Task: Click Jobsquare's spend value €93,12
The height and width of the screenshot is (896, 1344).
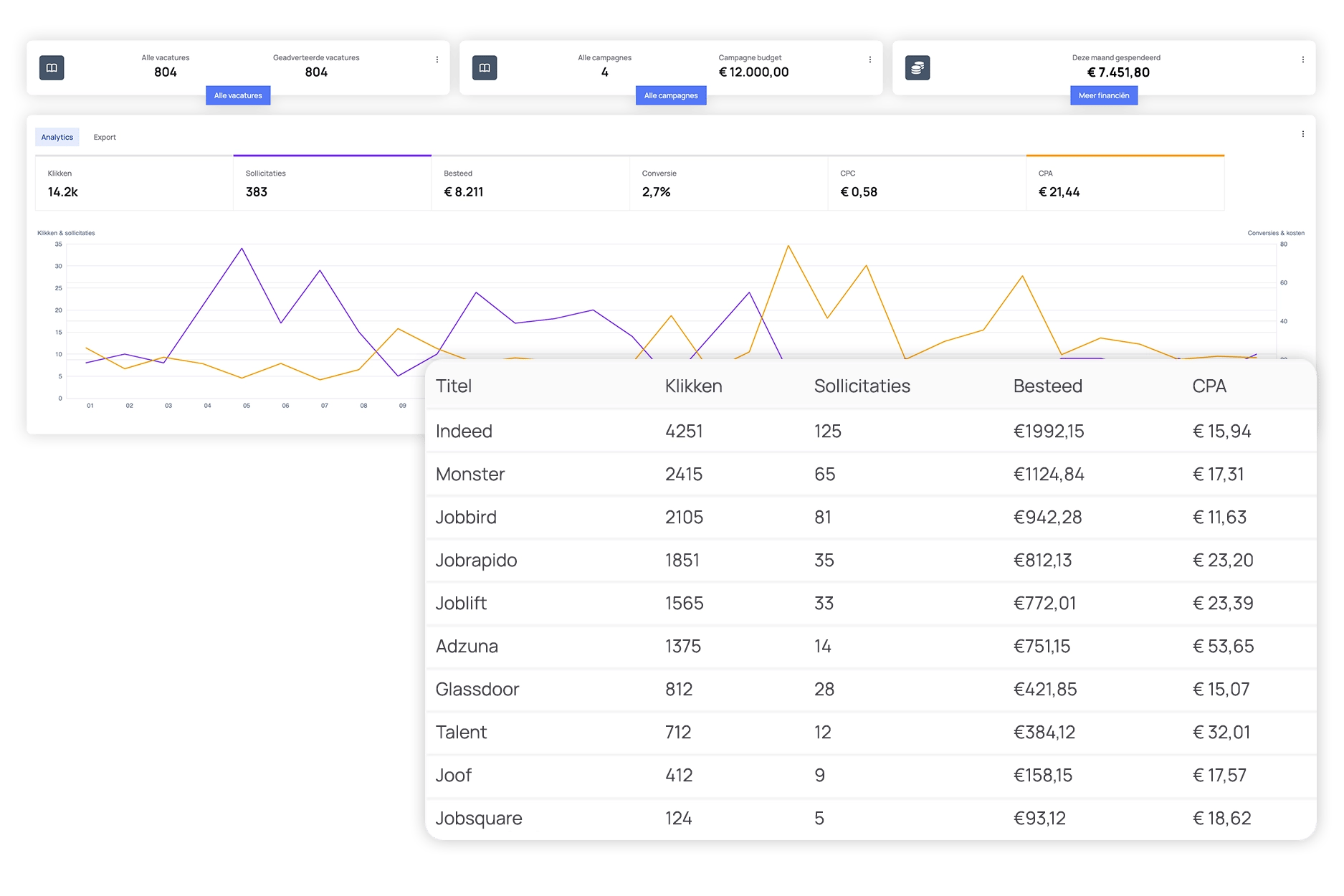Action: (x=1039, y=819)
